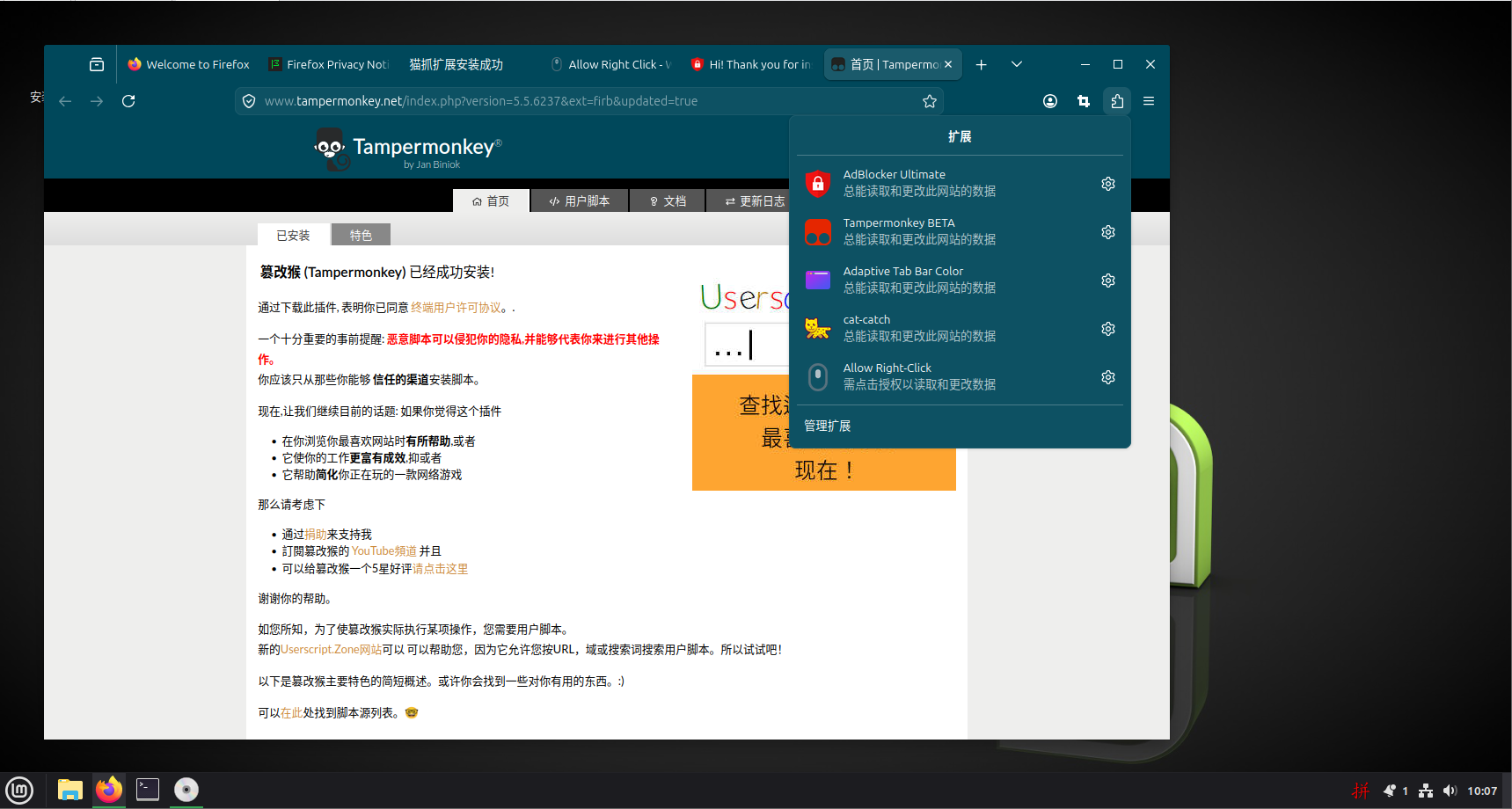Open the 文档 navigation menu item

668,201
